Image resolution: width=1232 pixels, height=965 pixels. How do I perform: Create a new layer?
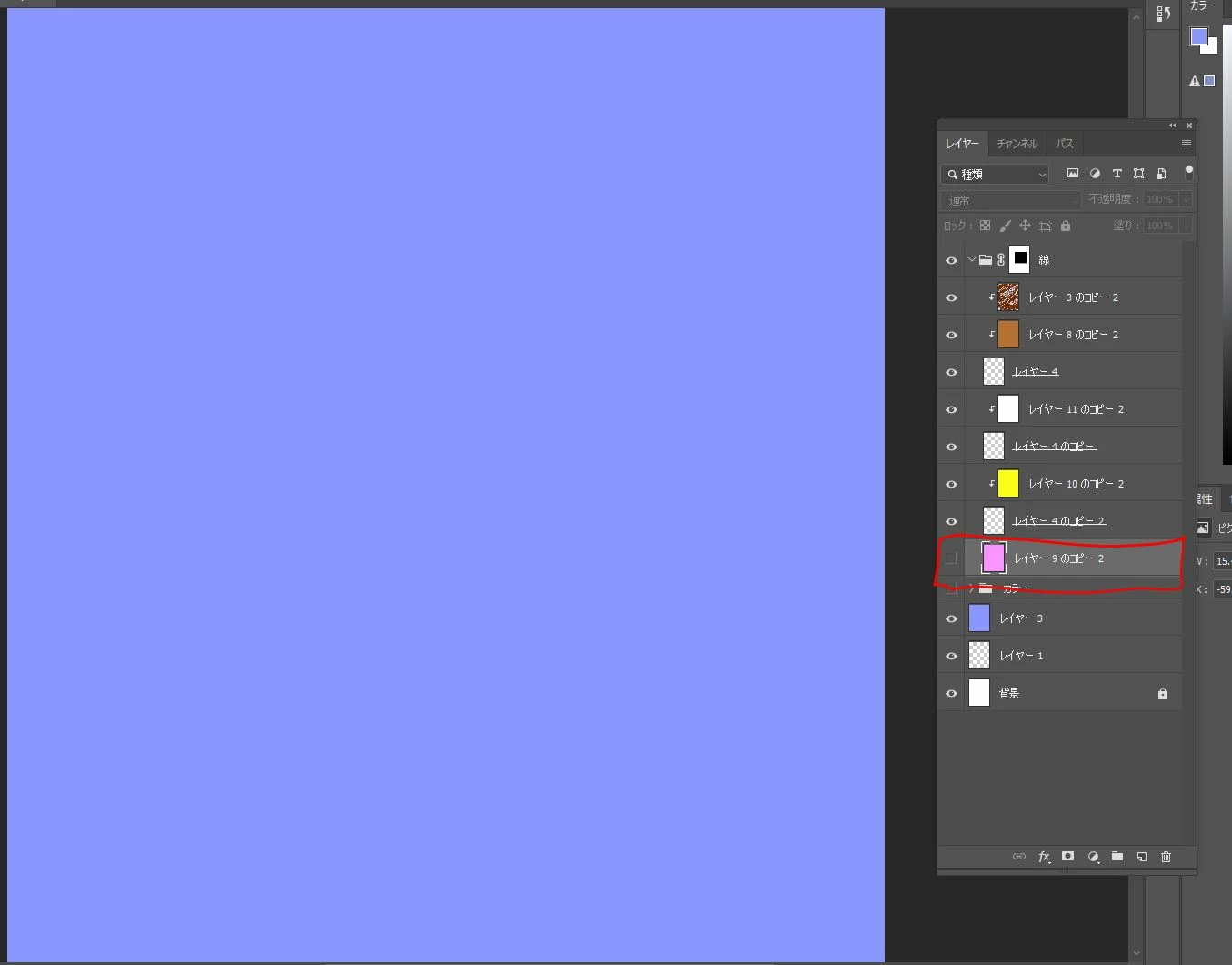click(1142, 857)
